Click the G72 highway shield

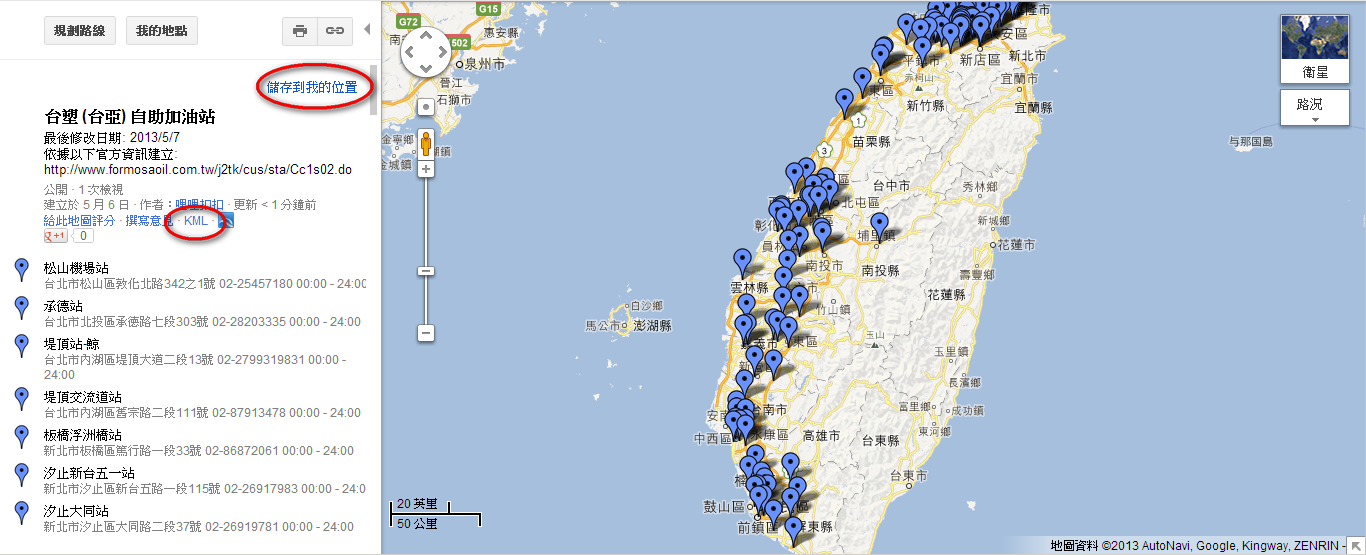(x=407, y=21)
